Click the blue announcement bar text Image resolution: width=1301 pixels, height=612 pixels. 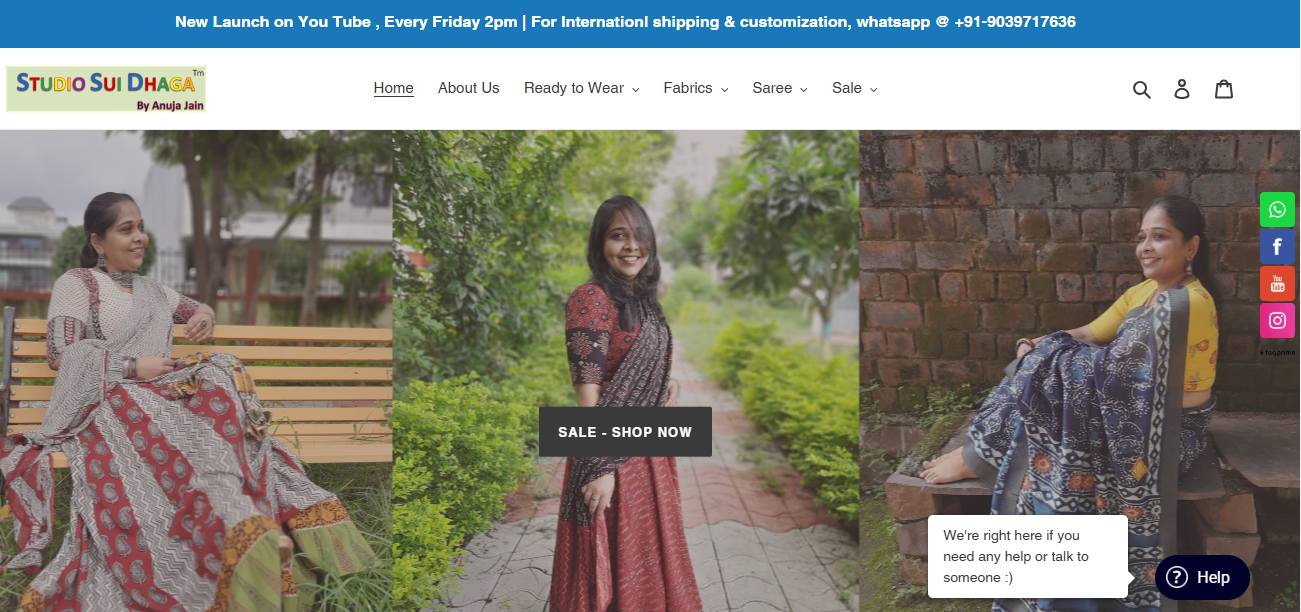click(x=625, y=22)
